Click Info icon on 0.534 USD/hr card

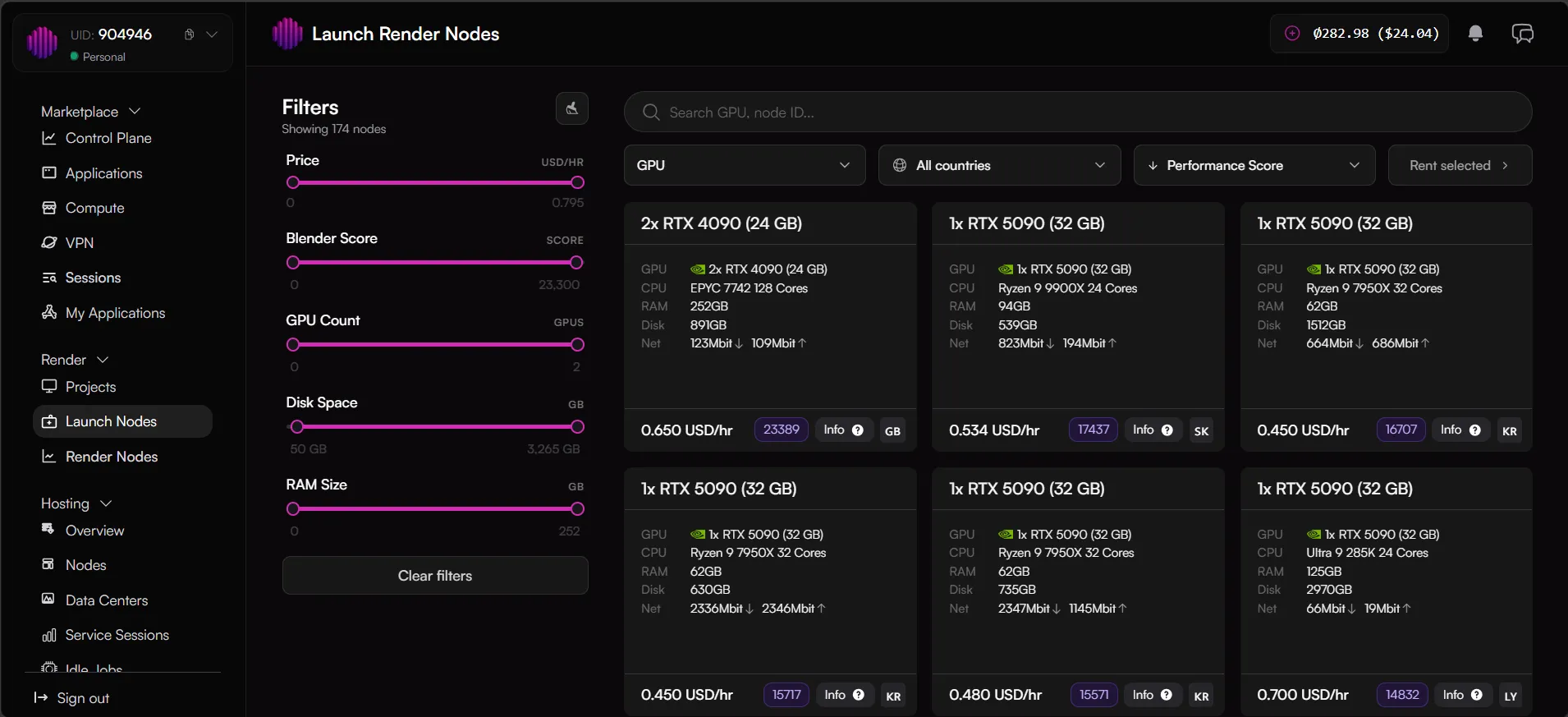click(1167, 430)
